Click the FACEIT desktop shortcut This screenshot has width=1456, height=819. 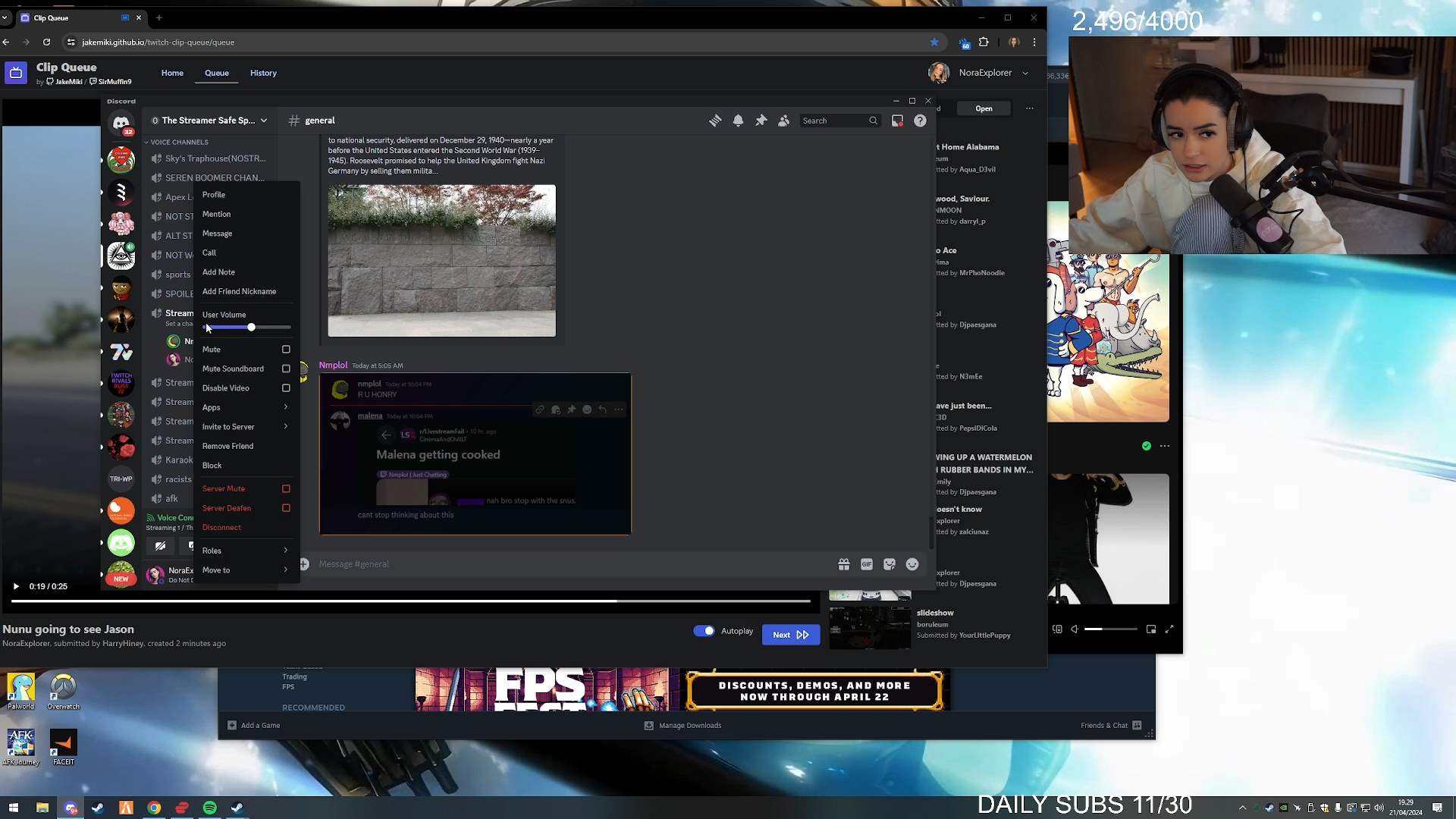64,748
